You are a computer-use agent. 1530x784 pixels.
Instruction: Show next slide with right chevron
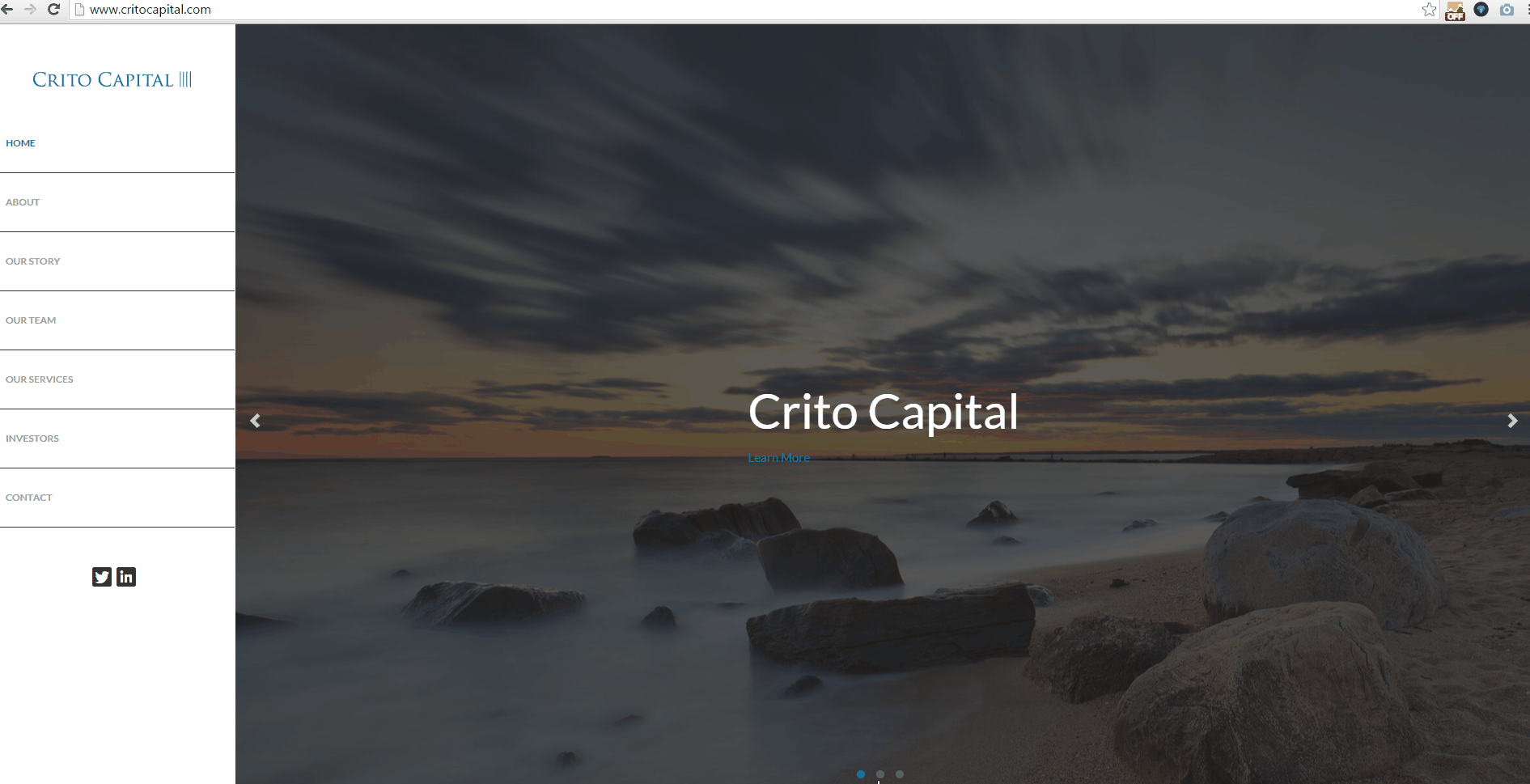point(1512,421)
